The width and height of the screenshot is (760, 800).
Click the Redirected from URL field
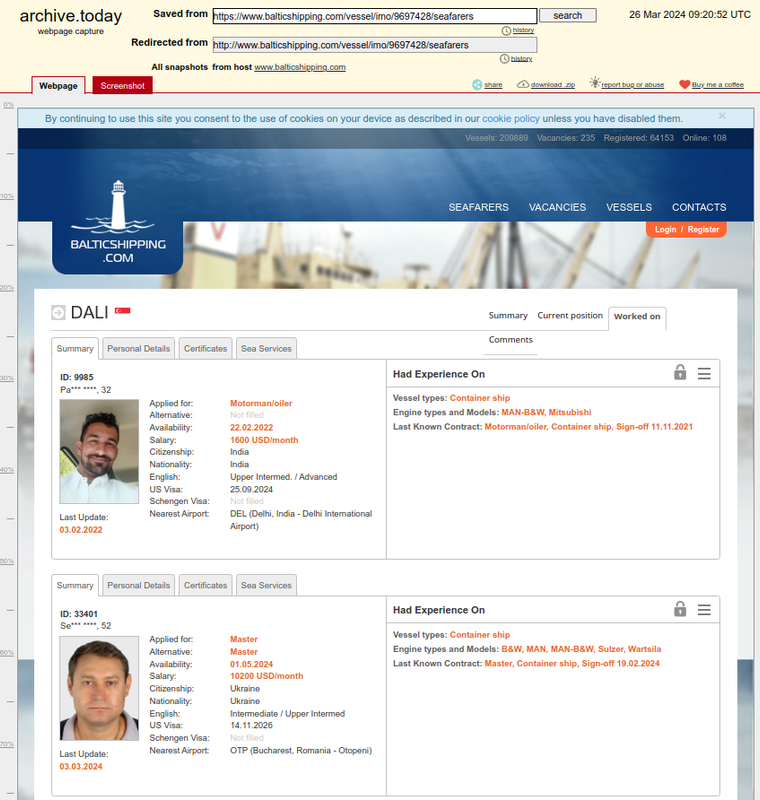375,45
